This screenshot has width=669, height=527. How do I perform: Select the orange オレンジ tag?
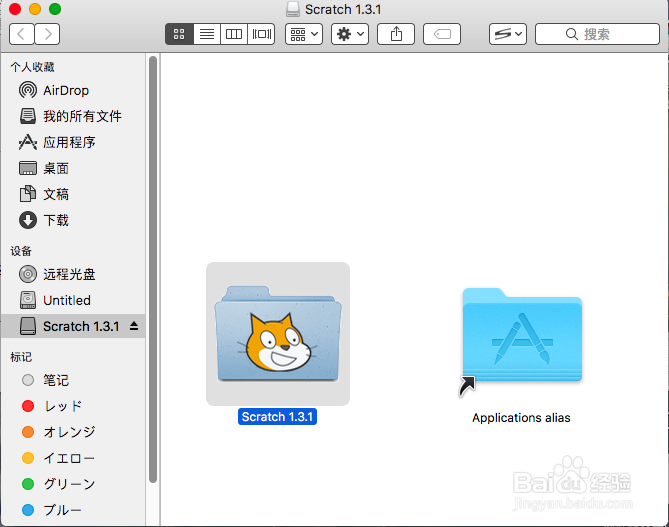[73, 432]
